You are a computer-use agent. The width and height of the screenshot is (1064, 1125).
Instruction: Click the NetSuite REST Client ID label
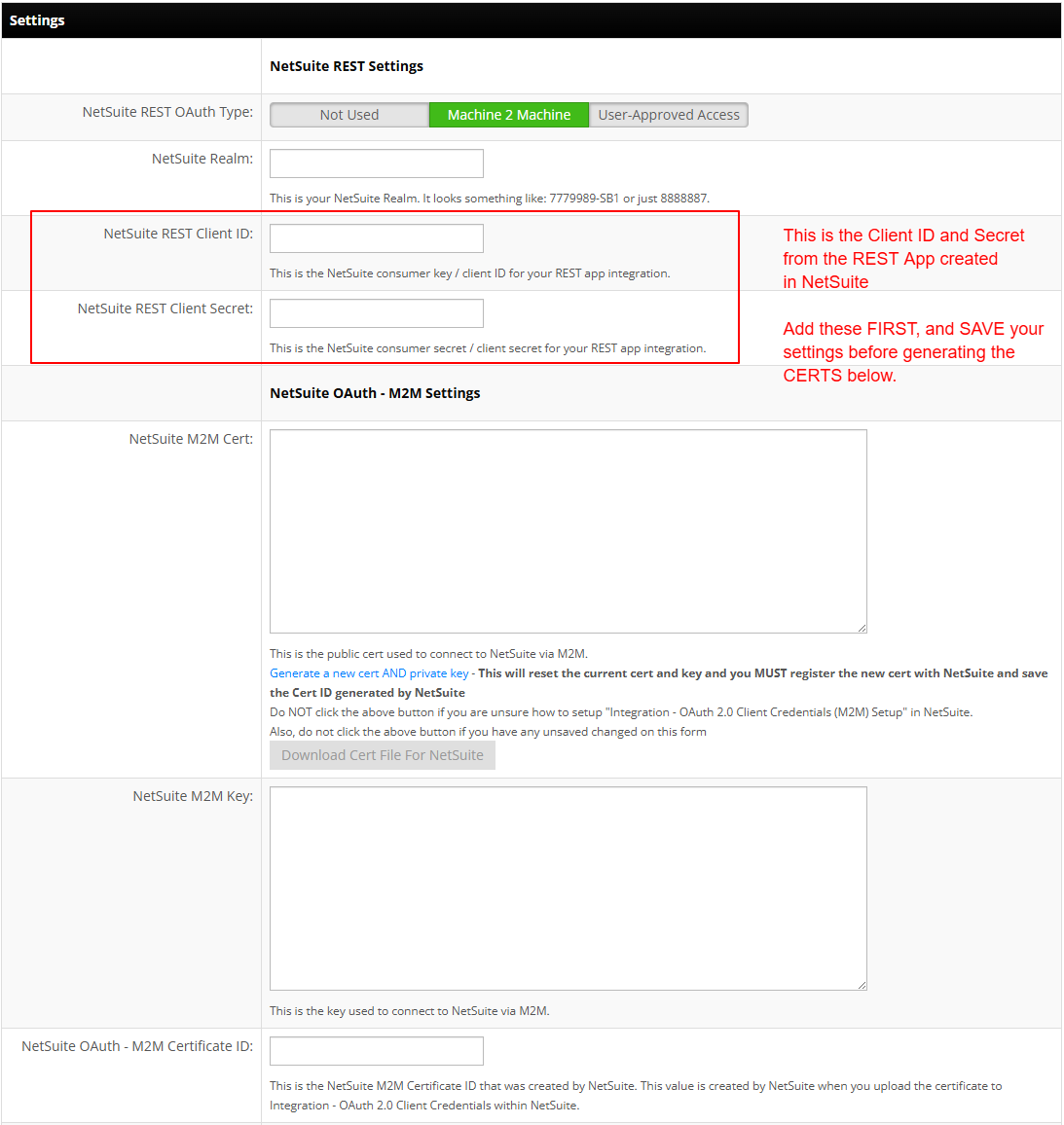(179, 234)
